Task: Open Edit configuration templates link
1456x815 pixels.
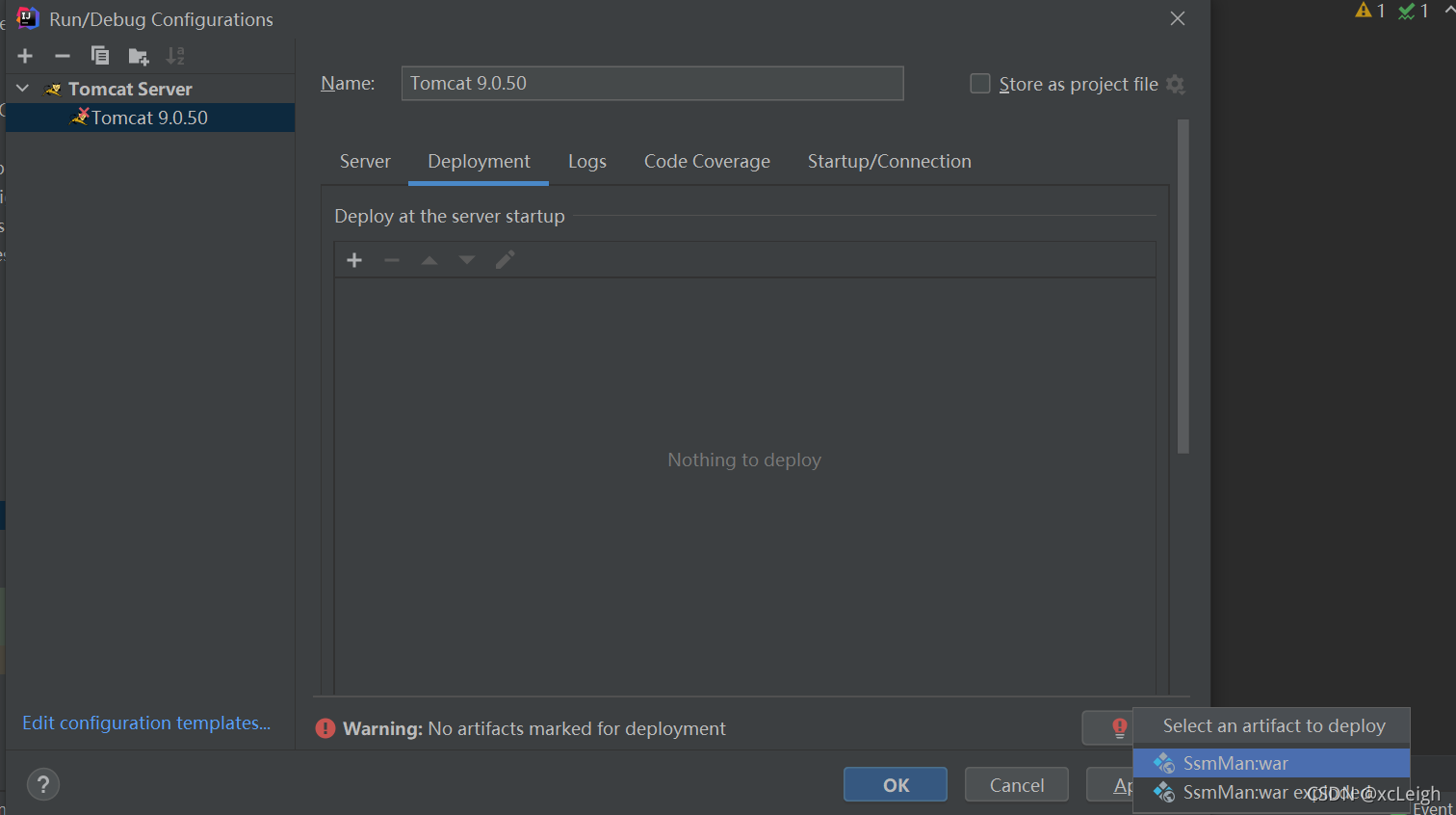Action: point(146,723)
